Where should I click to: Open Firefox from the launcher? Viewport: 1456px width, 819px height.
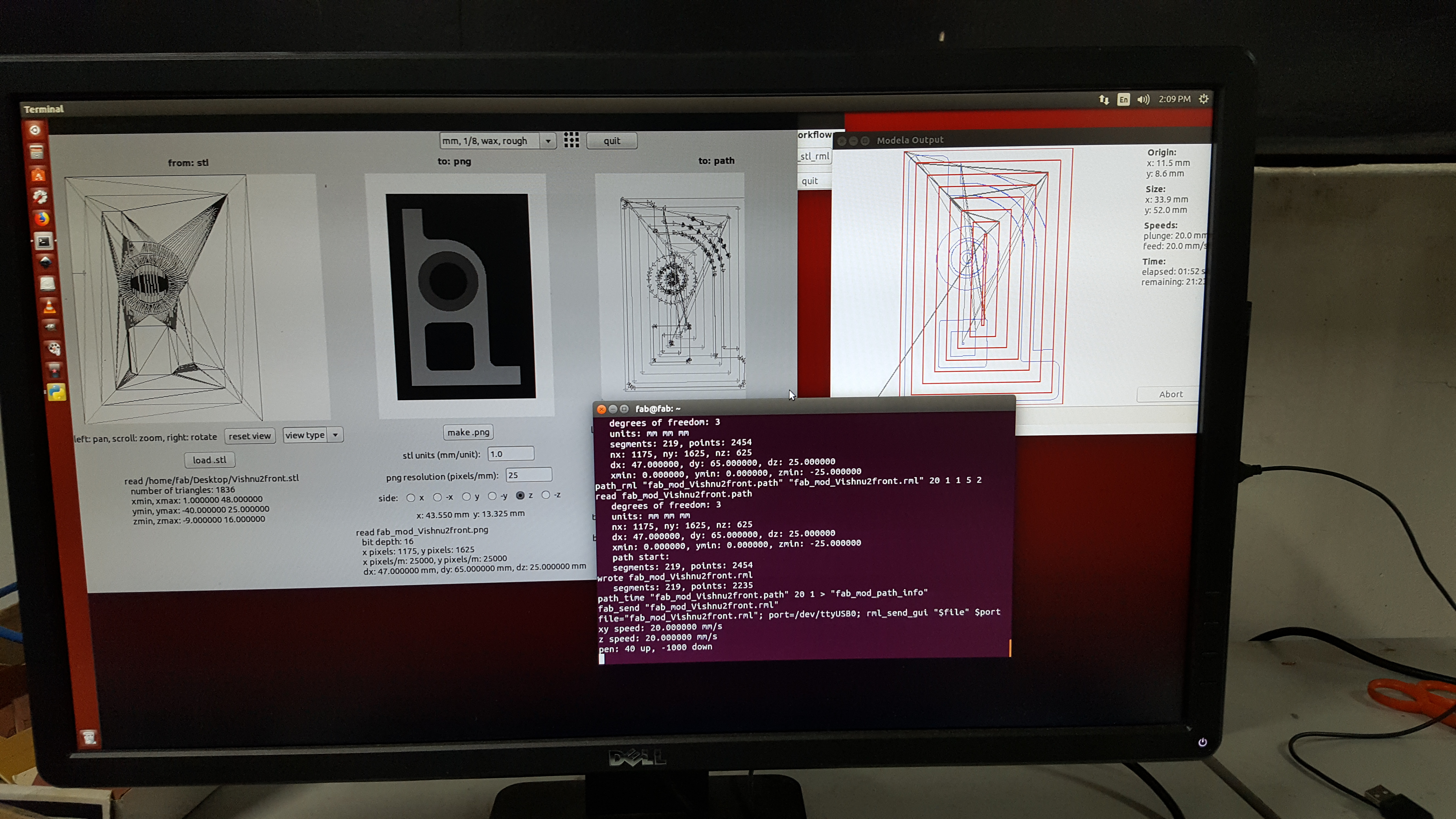(42, 219)
